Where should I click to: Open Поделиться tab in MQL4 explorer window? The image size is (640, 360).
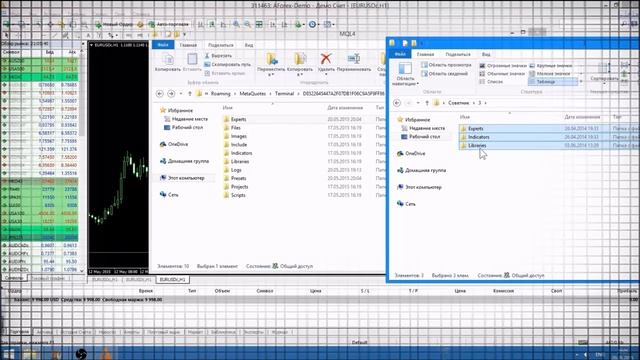pyautogui.click(x=221, y=45)
